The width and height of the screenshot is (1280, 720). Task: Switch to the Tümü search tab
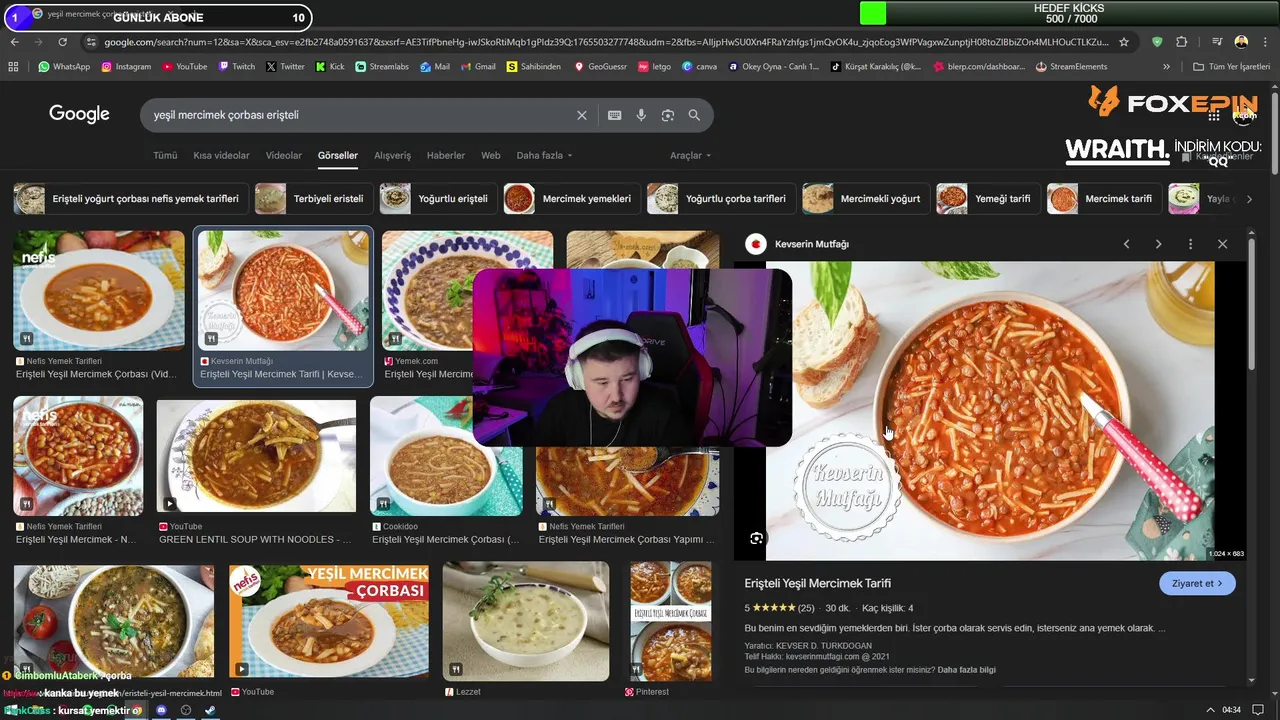coord(165,156)
